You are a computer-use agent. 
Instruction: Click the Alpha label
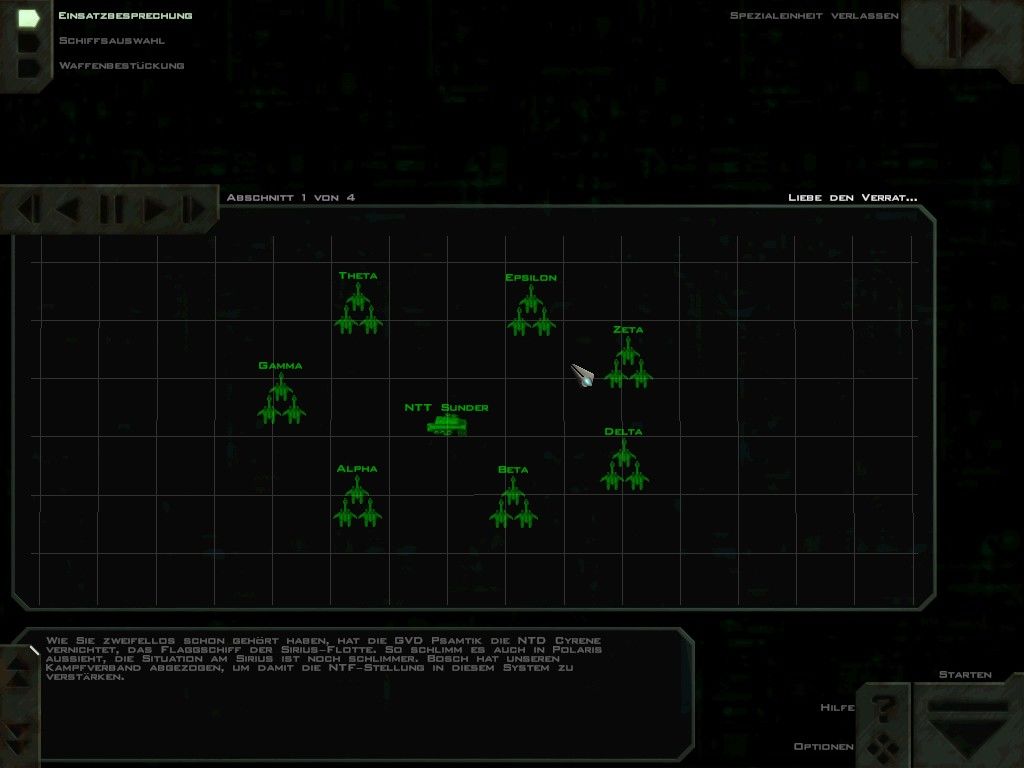coord(357,469)
